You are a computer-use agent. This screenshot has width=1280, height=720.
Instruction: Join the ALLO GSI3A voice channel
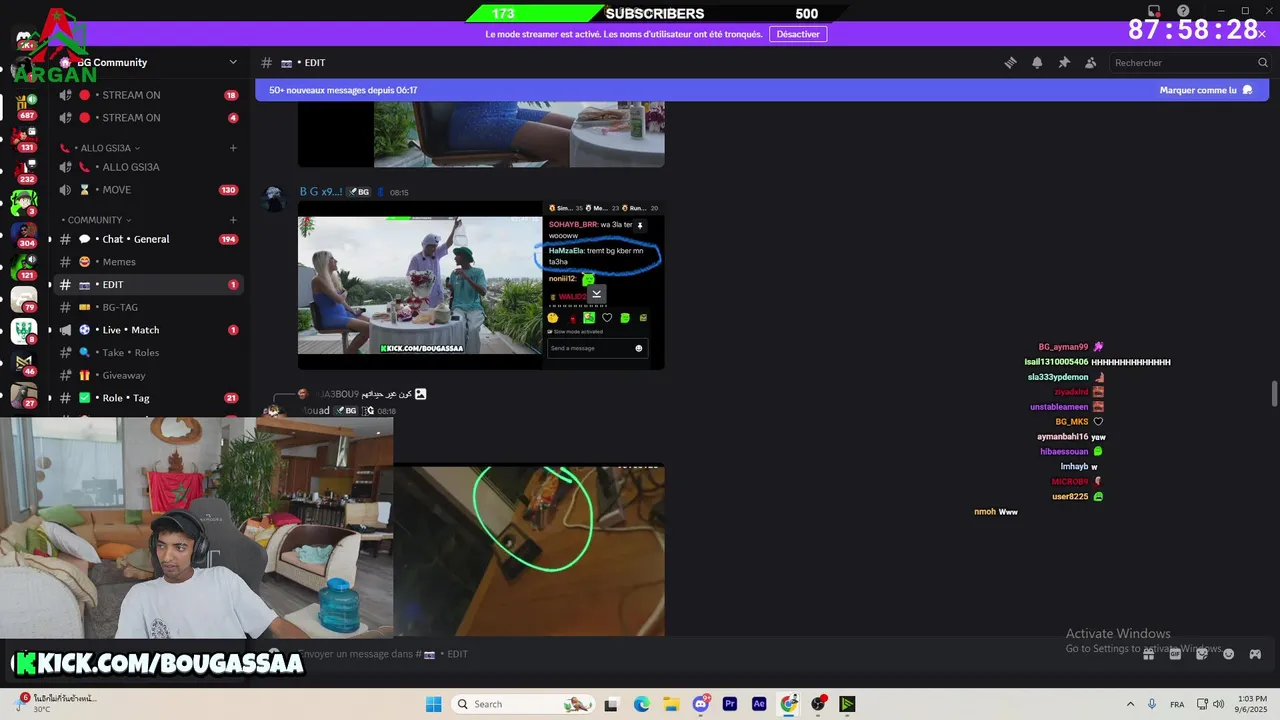pos(148,167)
